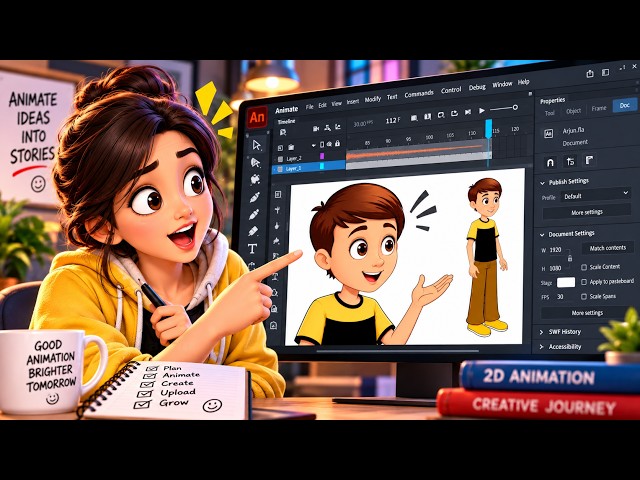Click the ruler corner icon in Properties
640x480 pixels.
[x=589, y=160]
